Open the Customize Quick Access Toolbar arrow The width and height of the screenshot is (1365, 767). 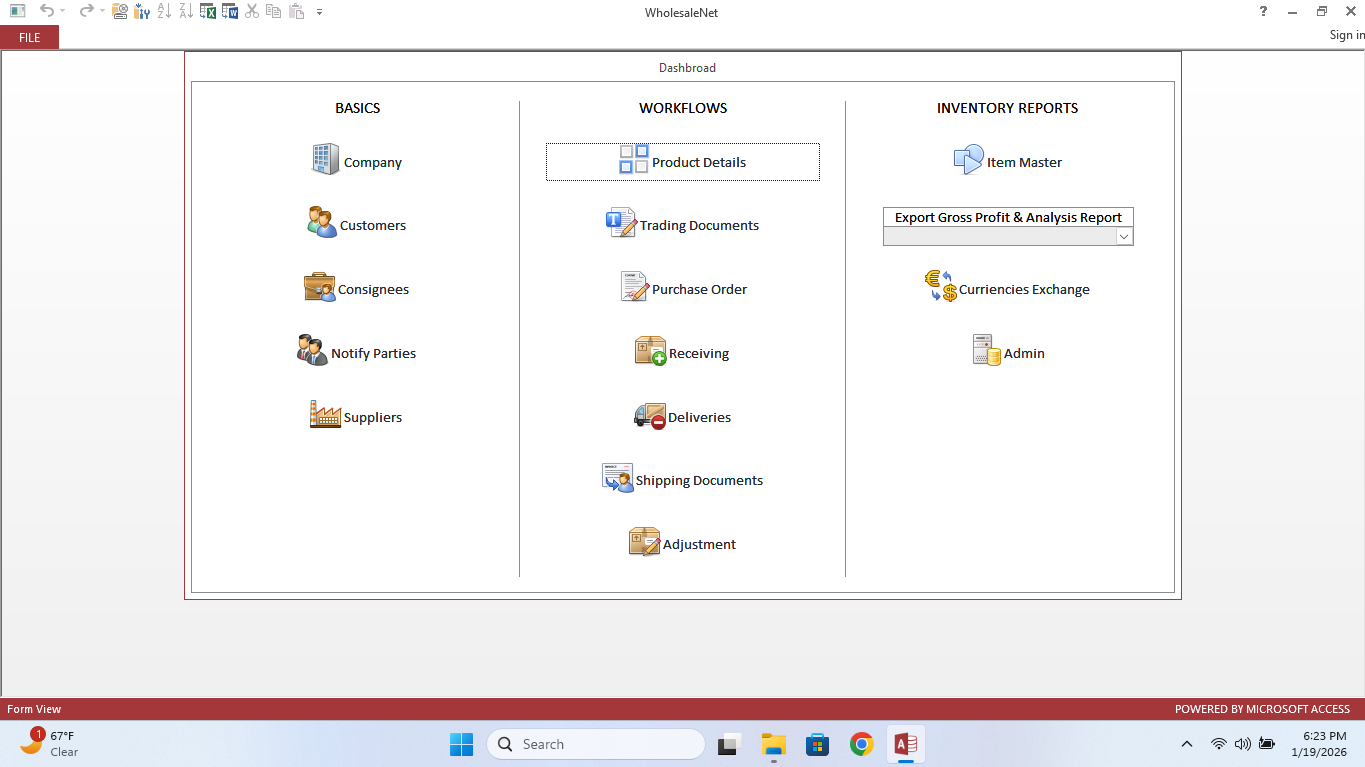(x=319, y=12)
